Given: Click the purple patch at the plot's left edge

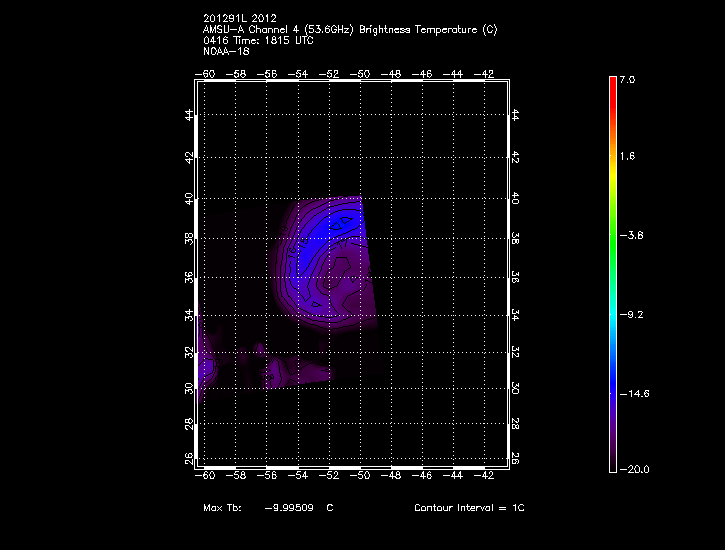Looking at the screenshot, I should (207, 370).
